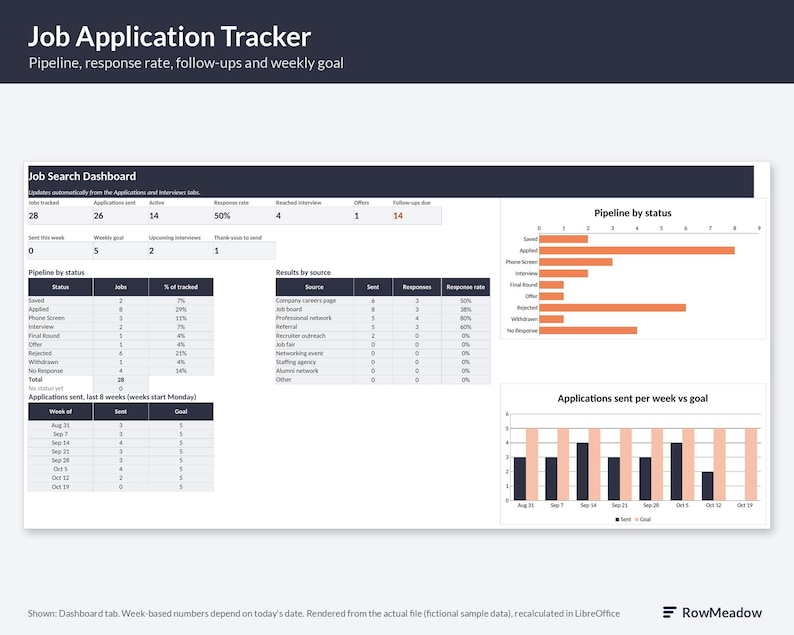Click the Reached interview value 4
The image size is (794, 635).
[x=278, y=216]
